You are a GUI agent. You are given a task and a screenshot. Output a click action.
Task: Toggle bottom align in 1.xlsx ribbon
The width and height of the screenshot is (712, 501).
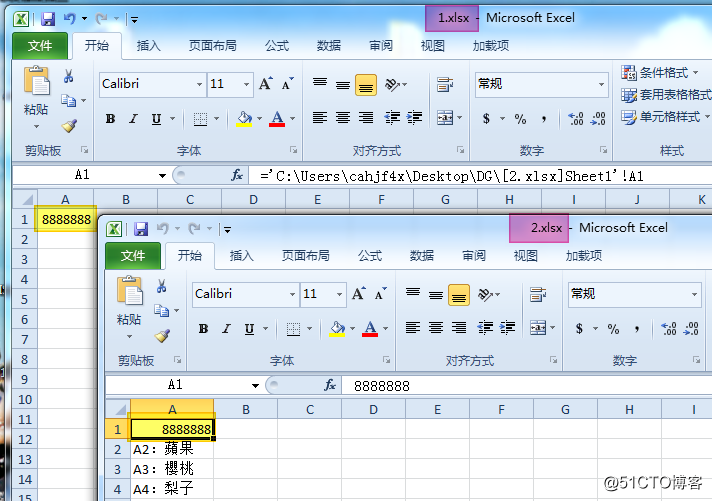tap(366, 84)
